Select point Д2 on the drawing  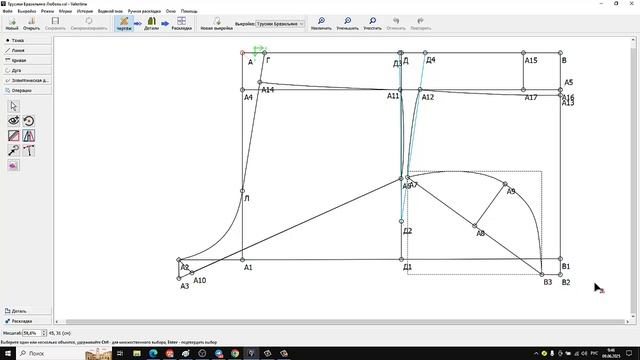pyautogui.click(x=401, y=221)
